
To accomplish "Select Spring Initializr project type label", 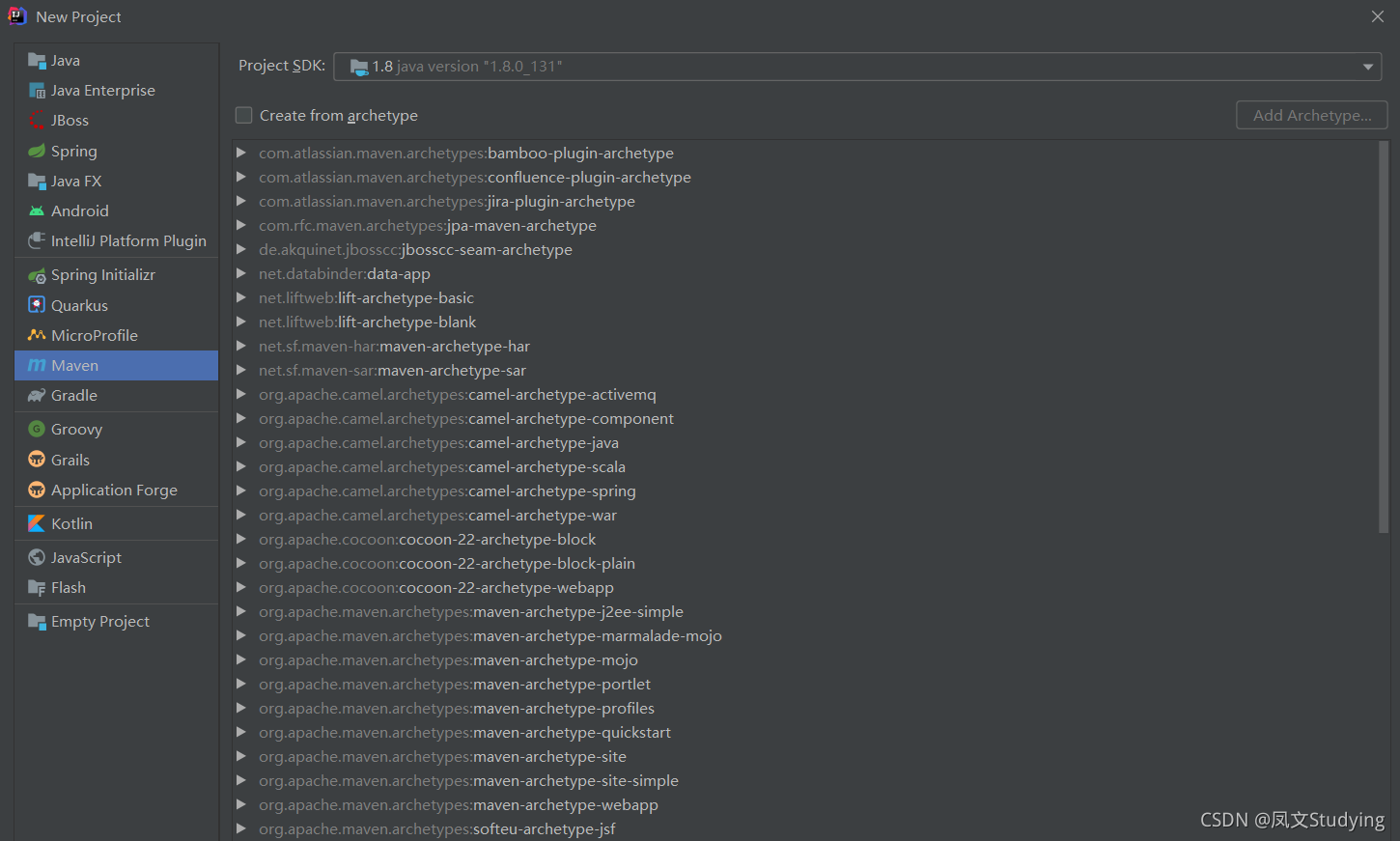I will (103, 275).
